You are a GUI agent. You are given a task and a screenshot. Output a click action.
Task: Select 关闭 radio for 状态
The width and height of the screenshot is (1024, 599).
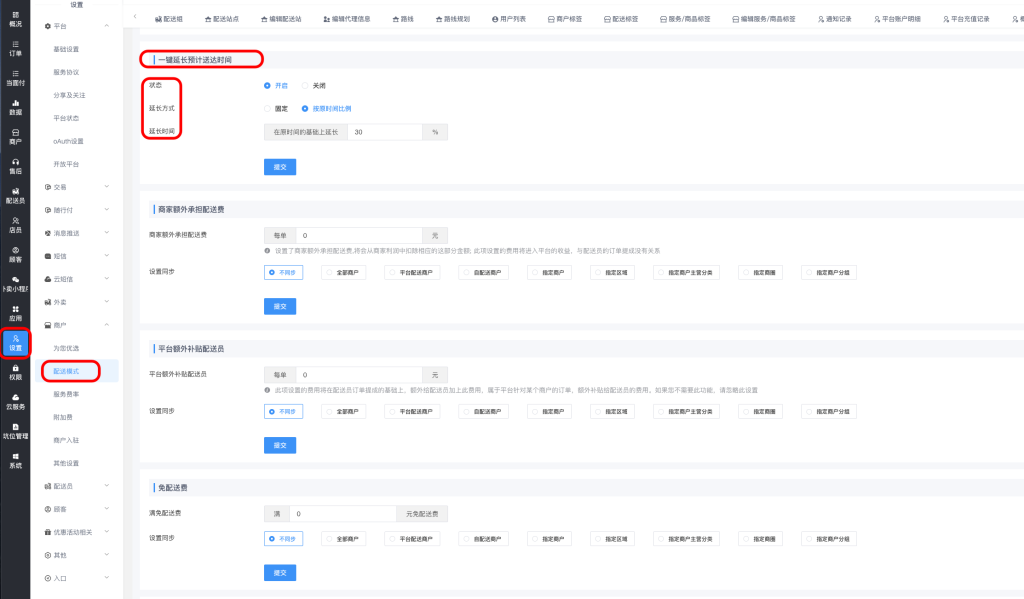pyautogui.click(x=306, y=86)
